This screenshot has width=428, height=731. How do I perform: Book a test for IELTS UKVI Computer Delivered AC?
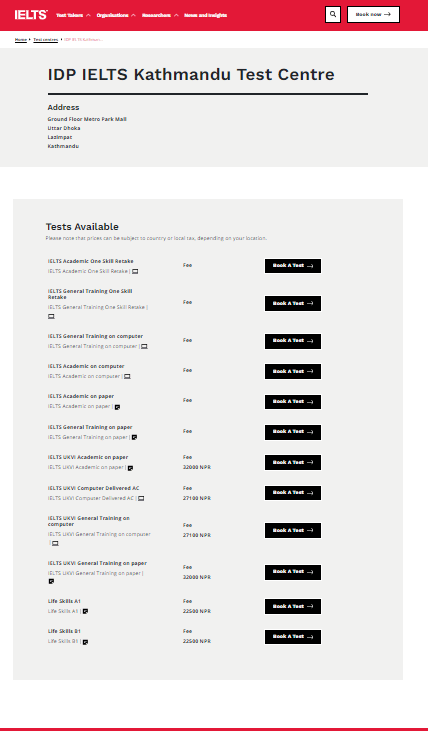[x=293, y=493]
